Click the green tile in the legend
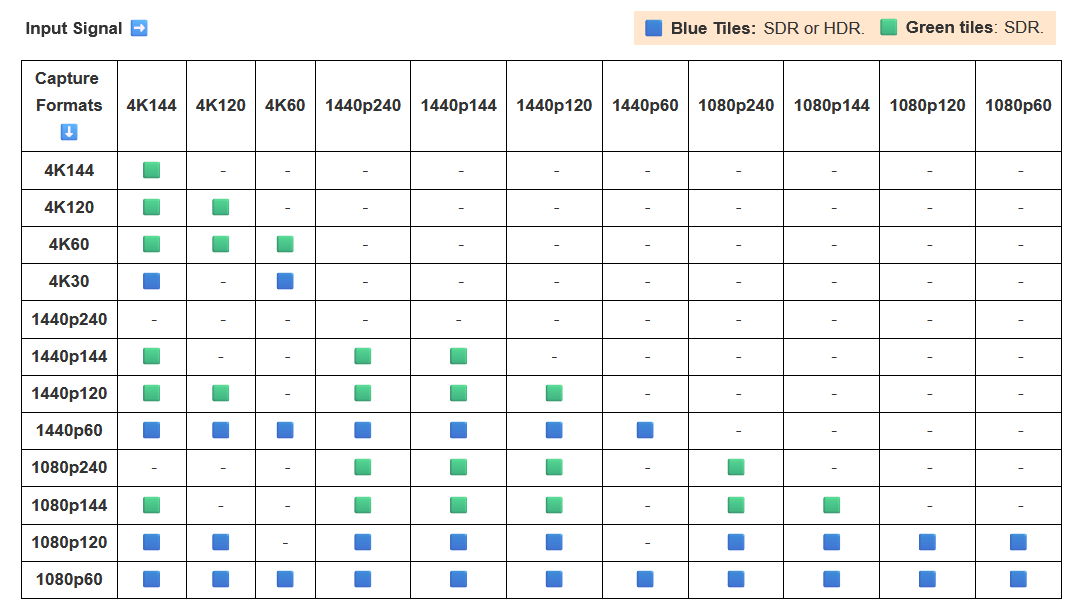The width and height of the screenshot is (1079, 615). click(x=888, y=28)
